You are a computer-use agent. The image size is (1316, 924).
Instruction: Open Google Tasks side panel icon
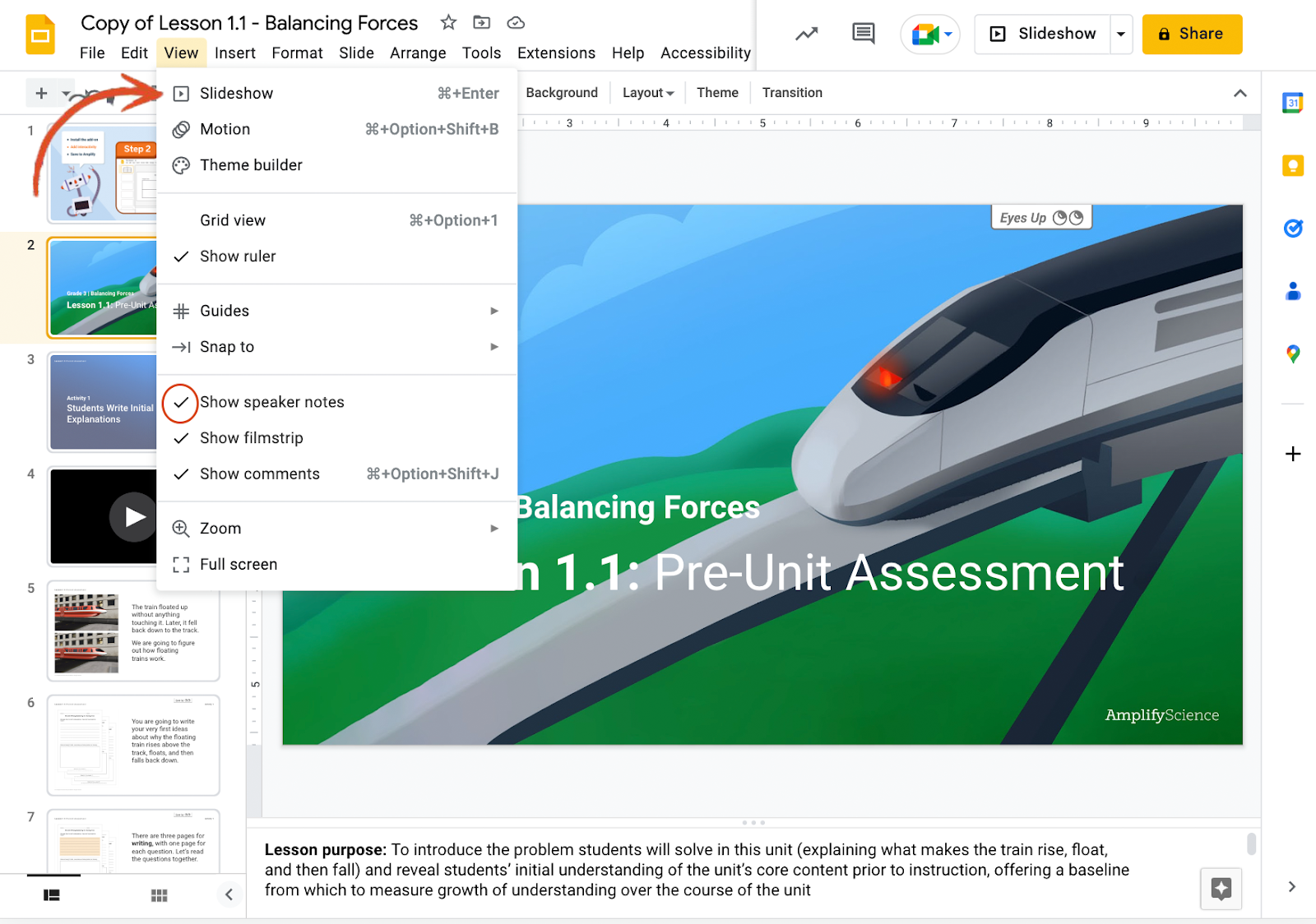pos(1292,229)
